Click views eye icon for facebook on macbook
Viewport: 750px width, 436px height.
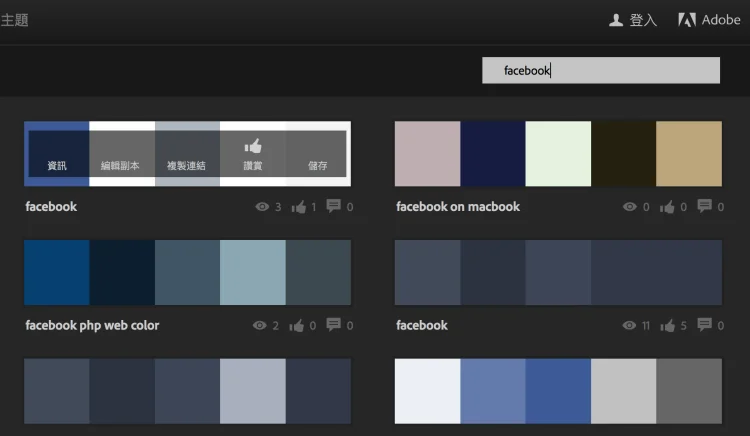629,207
